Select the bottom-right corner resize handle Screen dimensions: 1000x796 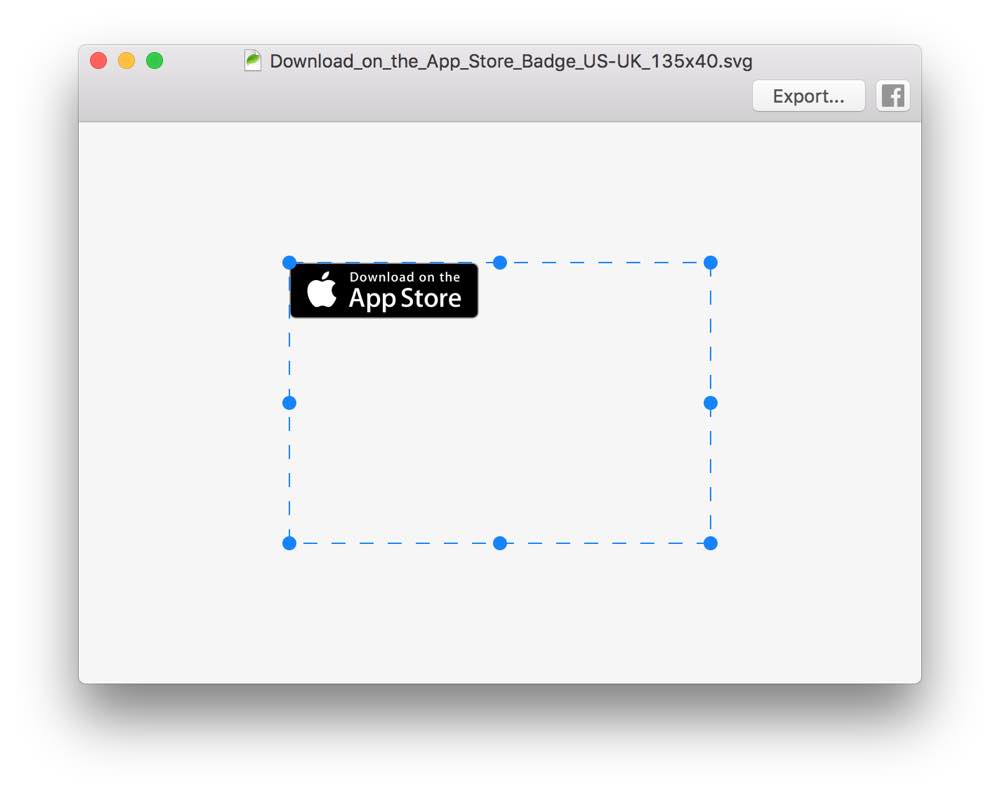tap(710, 543)
